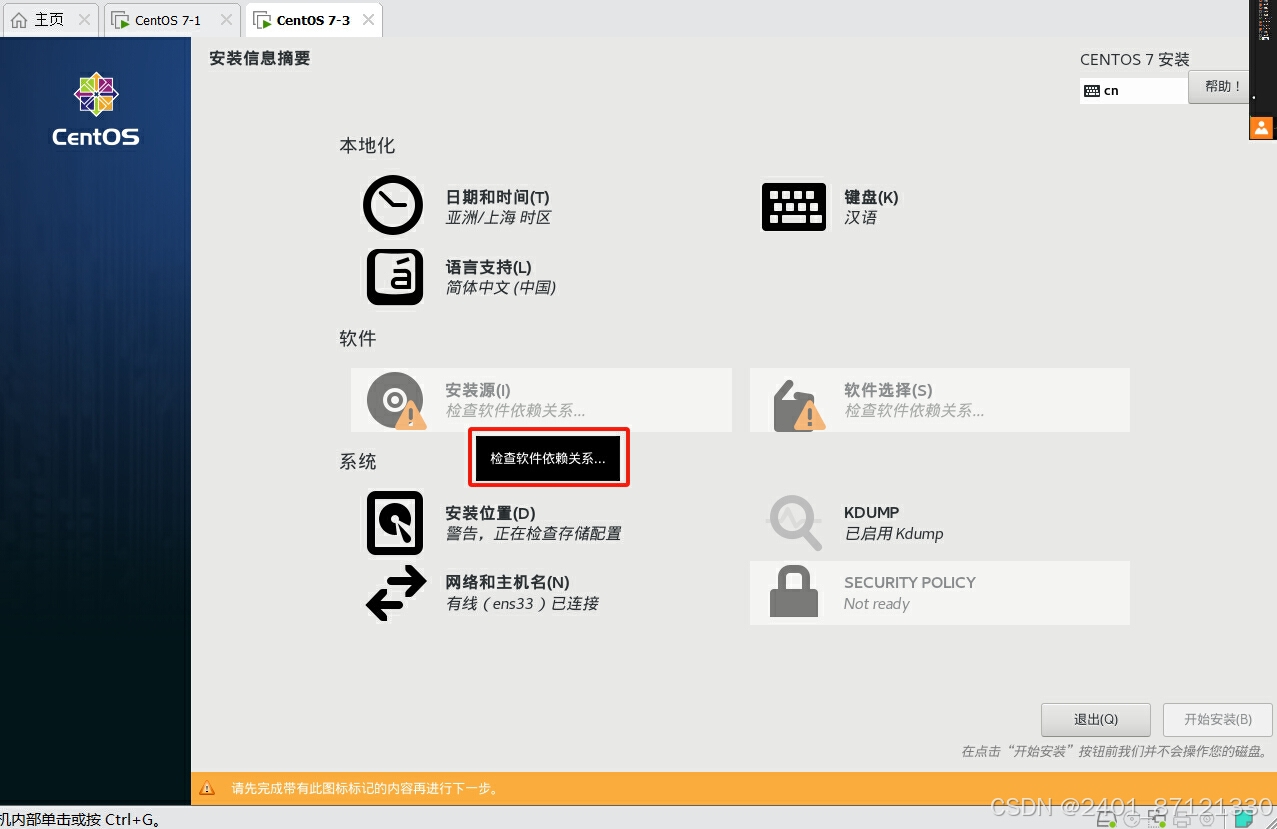Click the installation source disc icon
The image size is (1277, 829).
coord(395,400)
